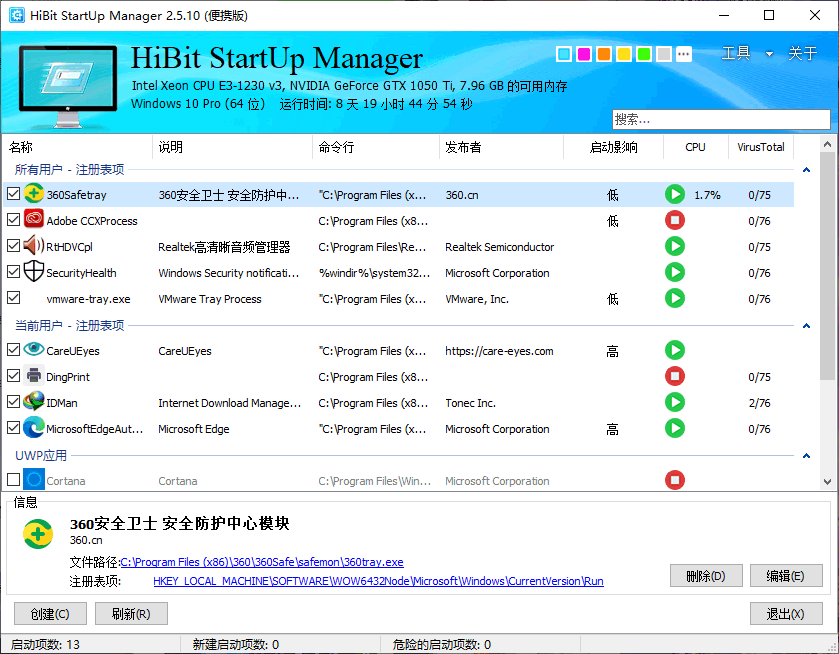Click the MicrosoftEdgeAut Edge icon
This screenshot has width=839, height=654.
click(x=34, y=428)
